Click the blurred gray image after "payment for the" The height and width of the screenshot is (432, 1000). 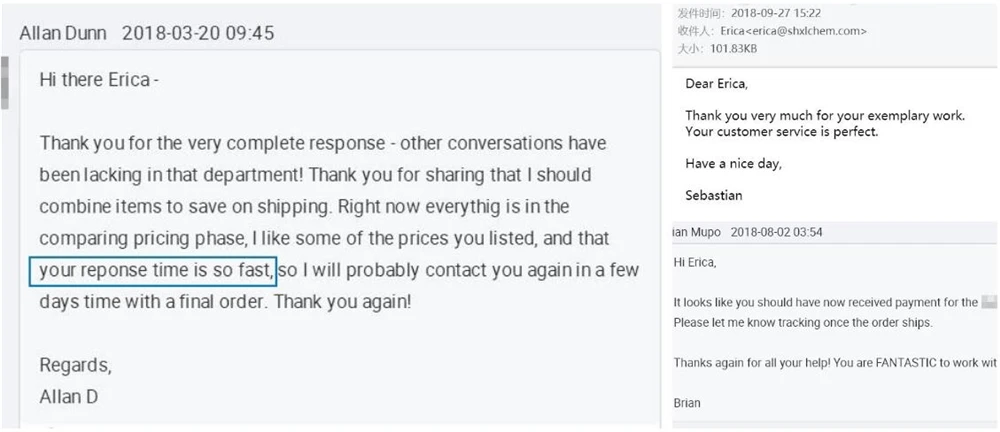coord(988,302)
